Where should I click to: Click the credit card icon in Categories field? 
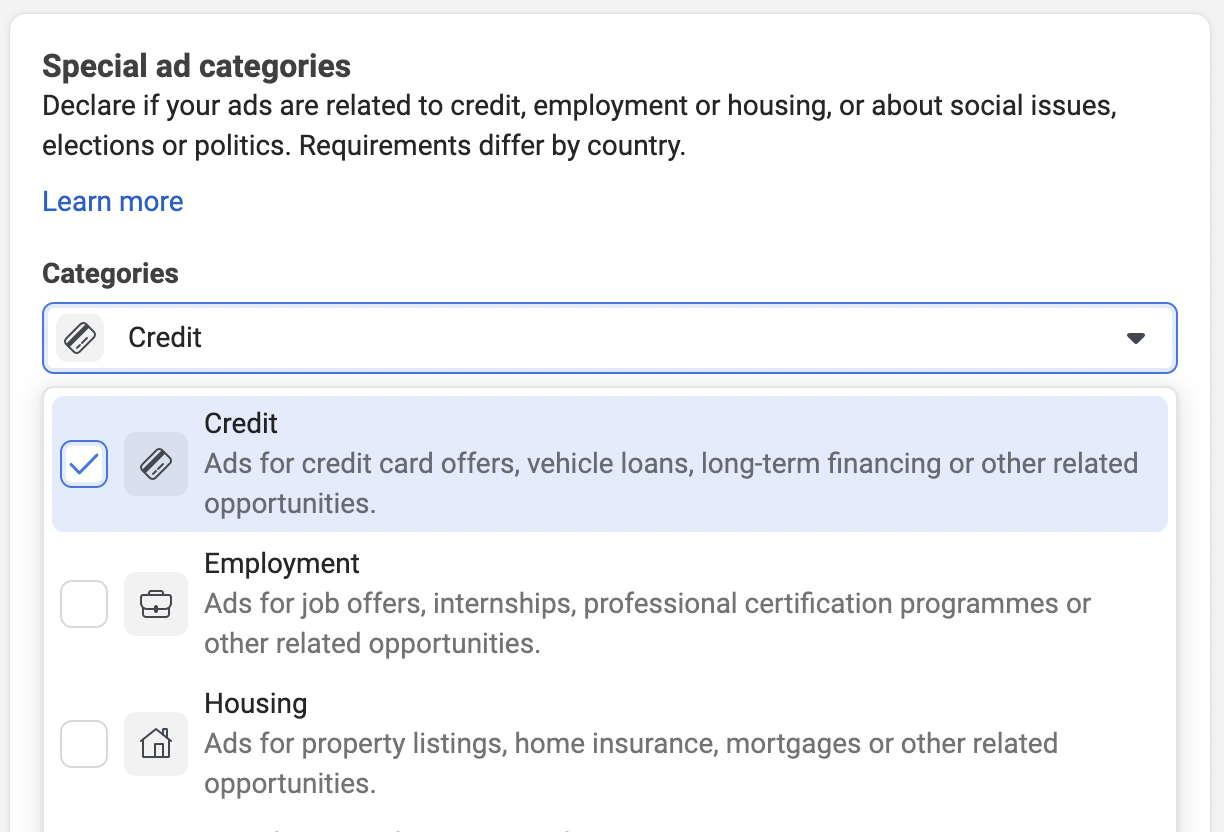80,338
